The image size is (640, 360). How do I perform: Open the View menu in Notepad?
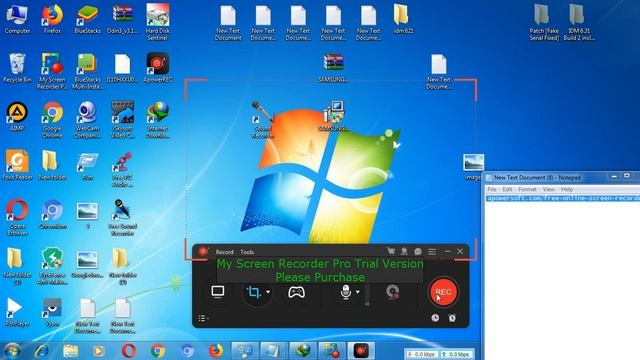tap(549, 189)
